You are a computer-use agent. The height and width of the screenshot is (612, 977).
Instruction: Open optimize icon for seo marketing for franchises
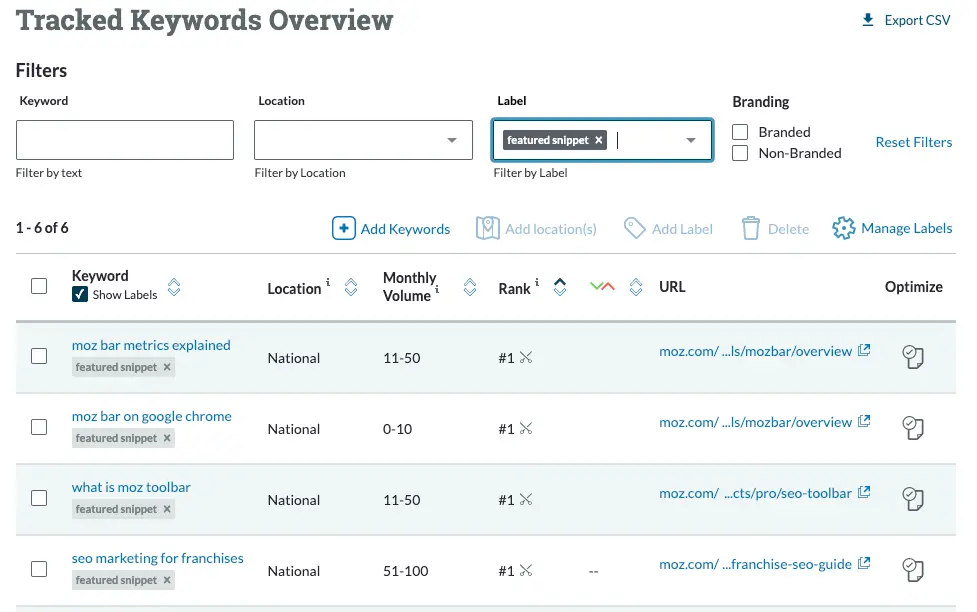tap(912, 571)
